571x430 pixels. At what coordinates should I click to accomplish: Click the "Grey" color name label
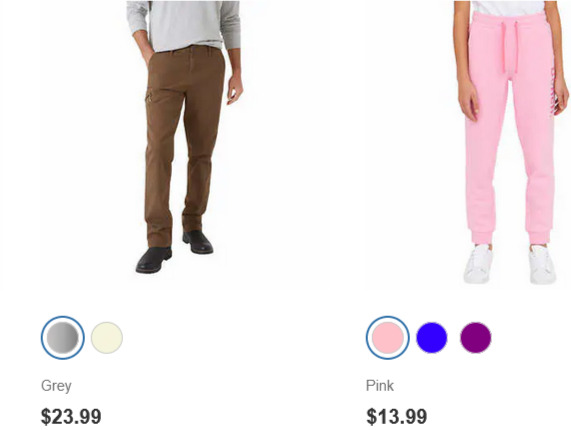(x=56, y=386)
